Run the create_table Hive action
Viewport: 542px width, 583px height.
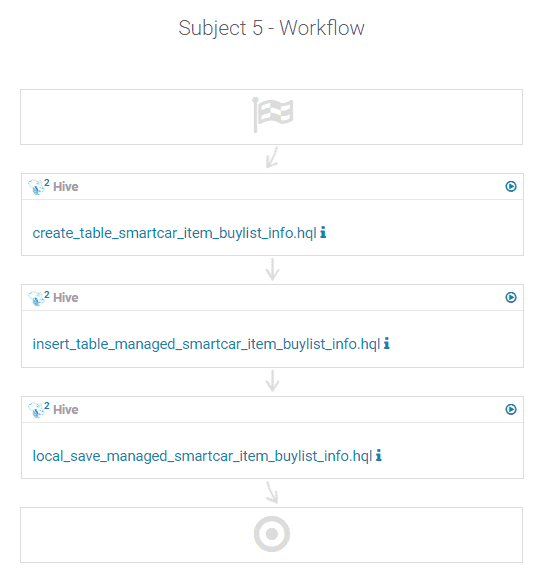click(511, 186)
